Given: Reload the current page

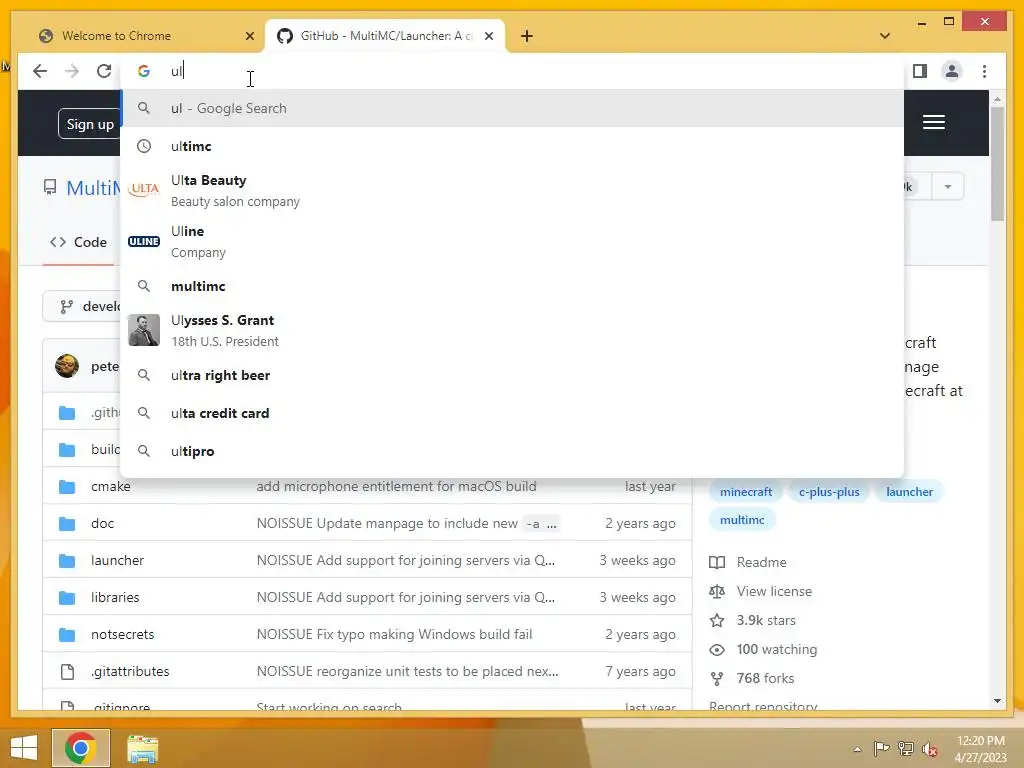Looking at the screenshot, I should pyautogui.click(x=104, y=71).
